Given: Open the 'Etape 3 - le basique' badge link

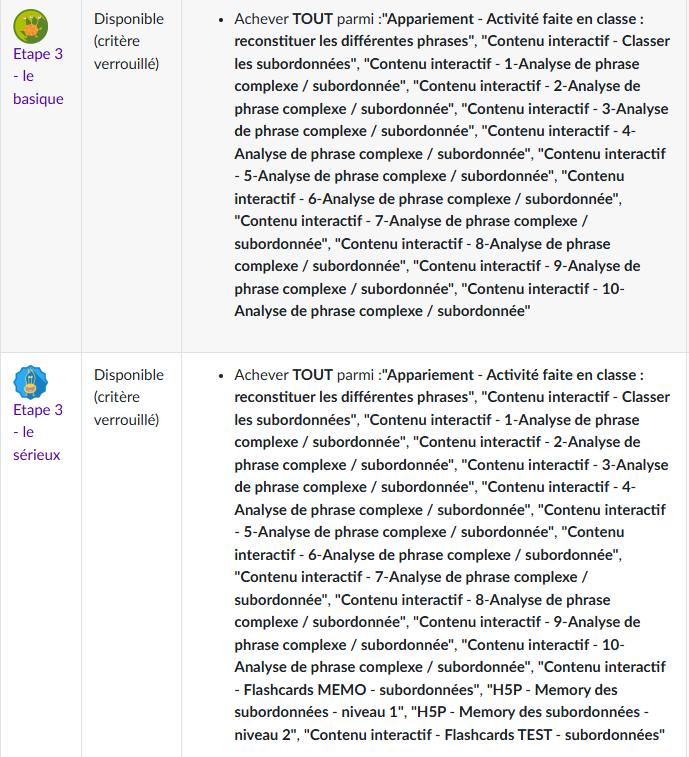Looking at the screenshot, I should pos(37,76).
